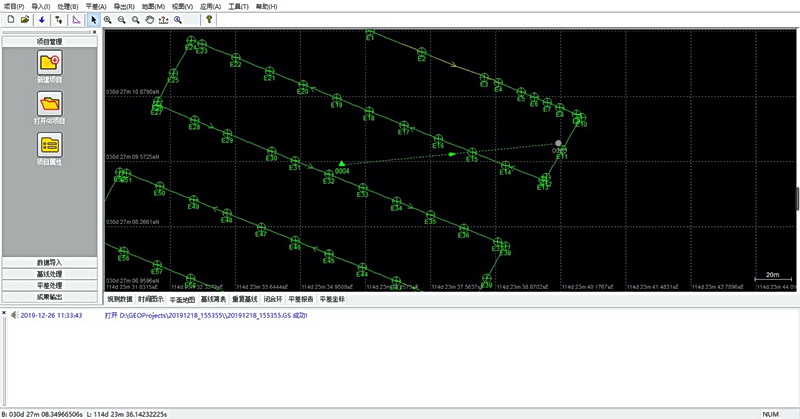800x419 pixels.
Task: Switch to the 闭合环 tab
Action: [x=273, y=299]
